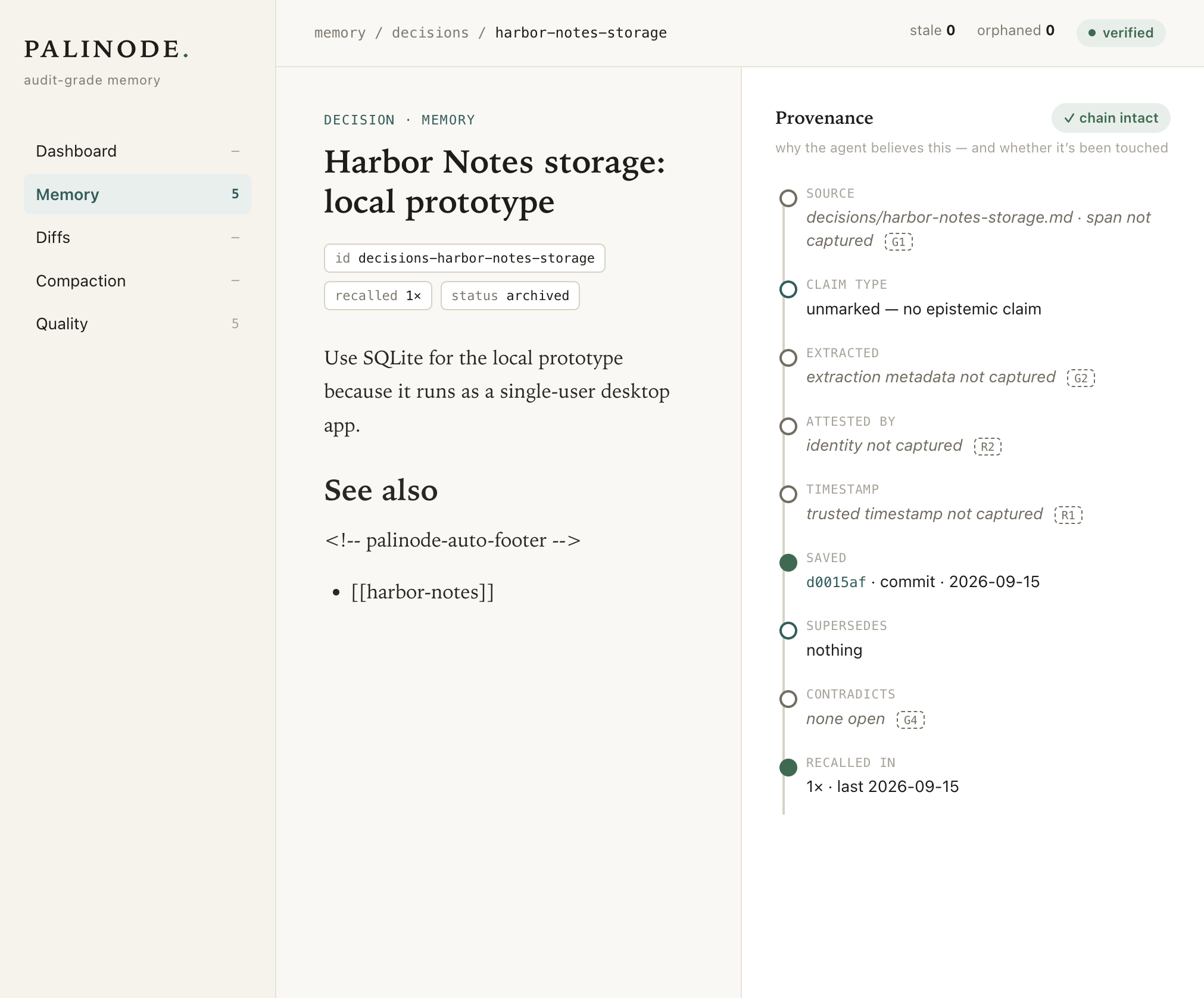The width and height of the screenshot is (1204, 998).
Task: Click the SUPERSEDES timeline node
Action: click(x=788, y=631)
